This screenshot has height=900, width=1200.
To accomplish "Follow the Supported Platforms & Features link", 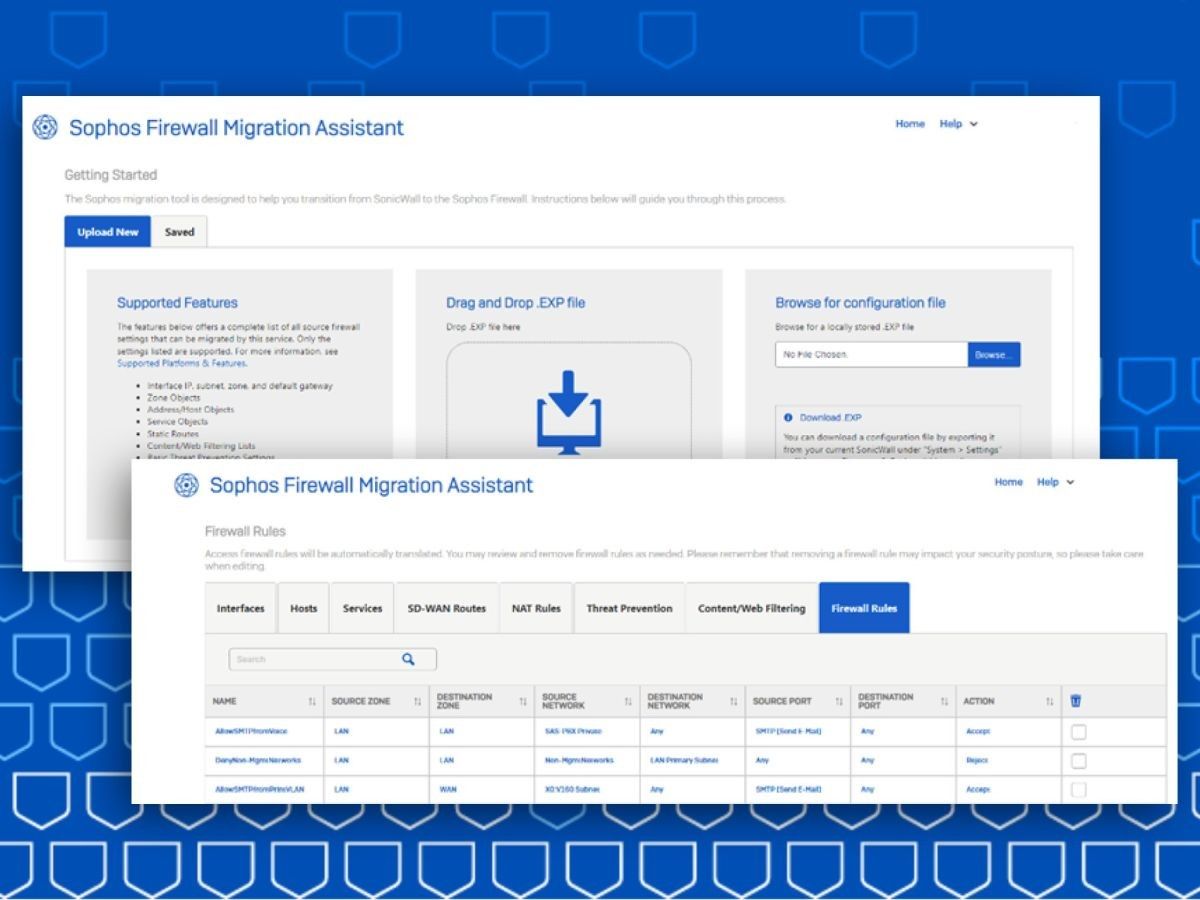I will coord(181,363).
